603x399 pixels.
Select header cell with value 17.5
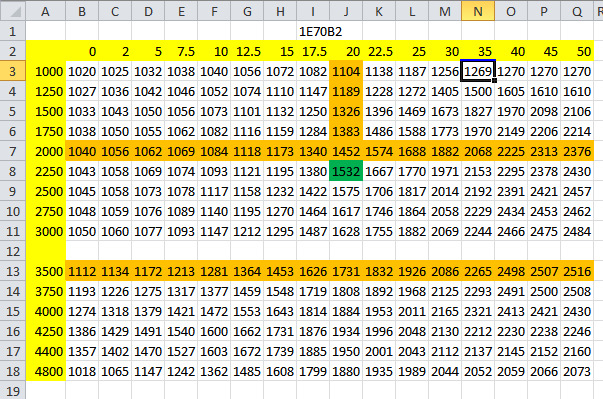click(313, 51)
